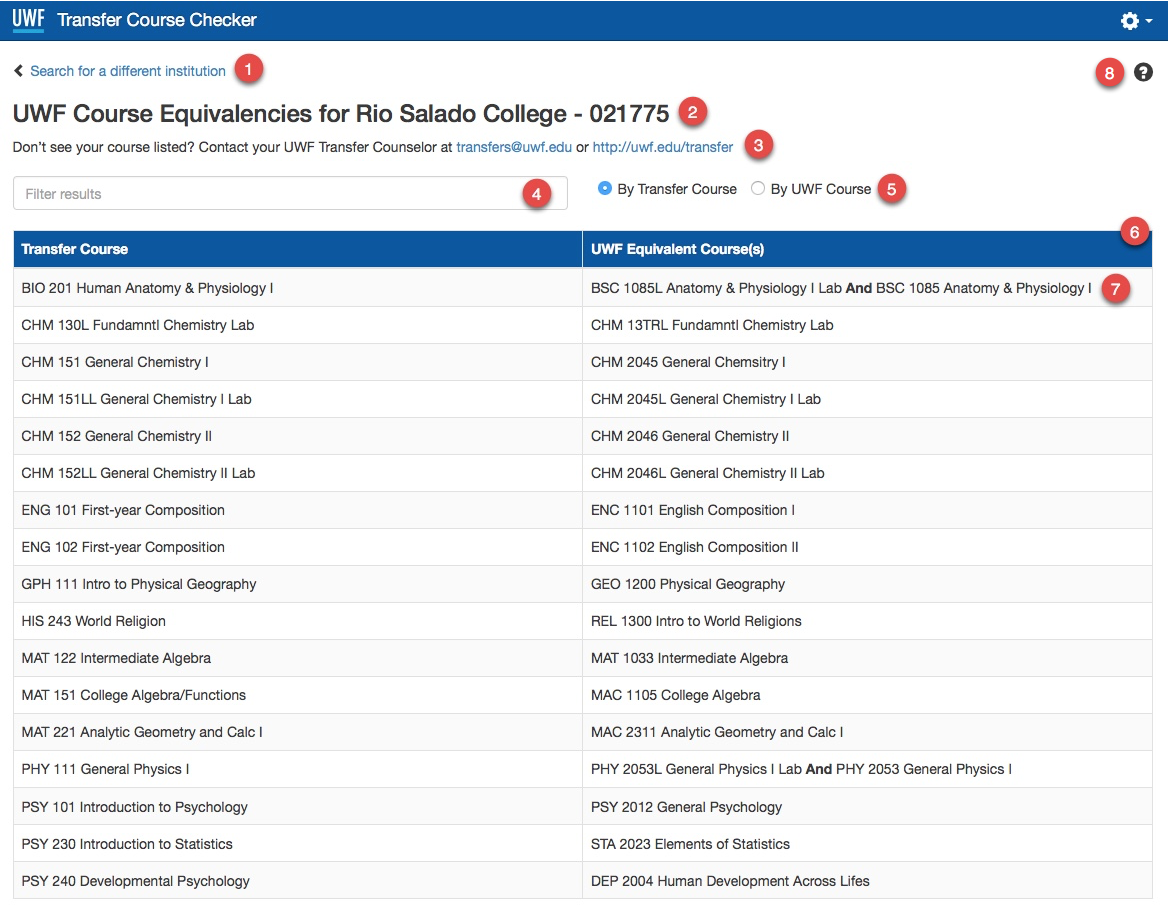Click MAC 2311 Analytic Geometry and Calc I
The width and height of the screenshot is (1169, 912).
tap(717, 732)
